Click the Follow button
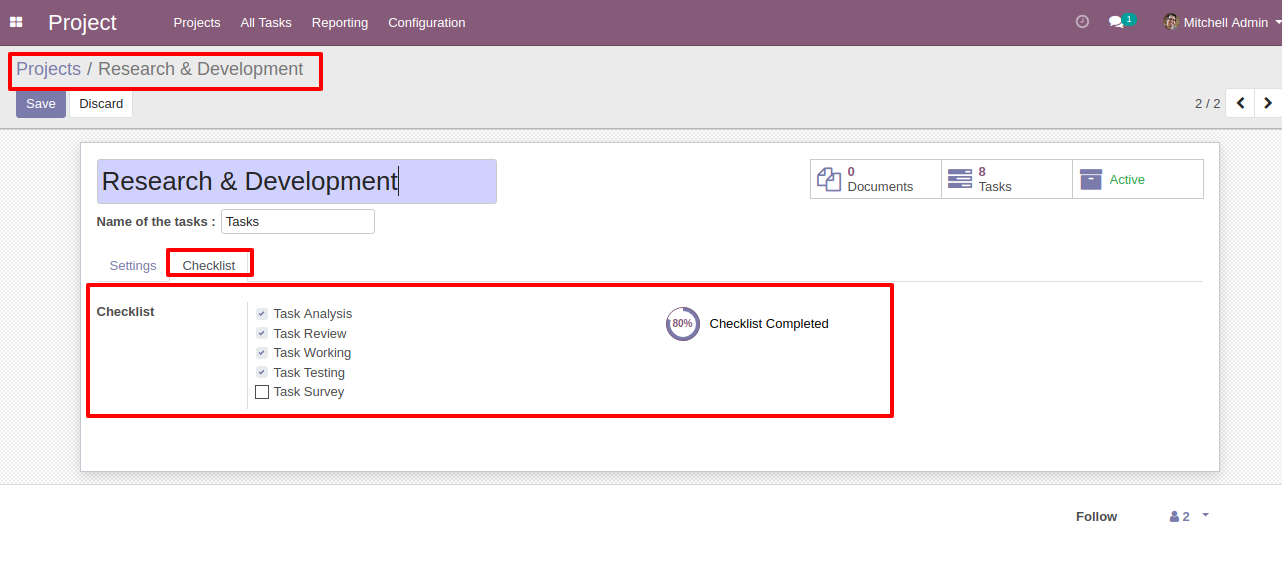The height and width of the screenshot is (572, 1282). pyautogui.click(x=1096, y=517)
